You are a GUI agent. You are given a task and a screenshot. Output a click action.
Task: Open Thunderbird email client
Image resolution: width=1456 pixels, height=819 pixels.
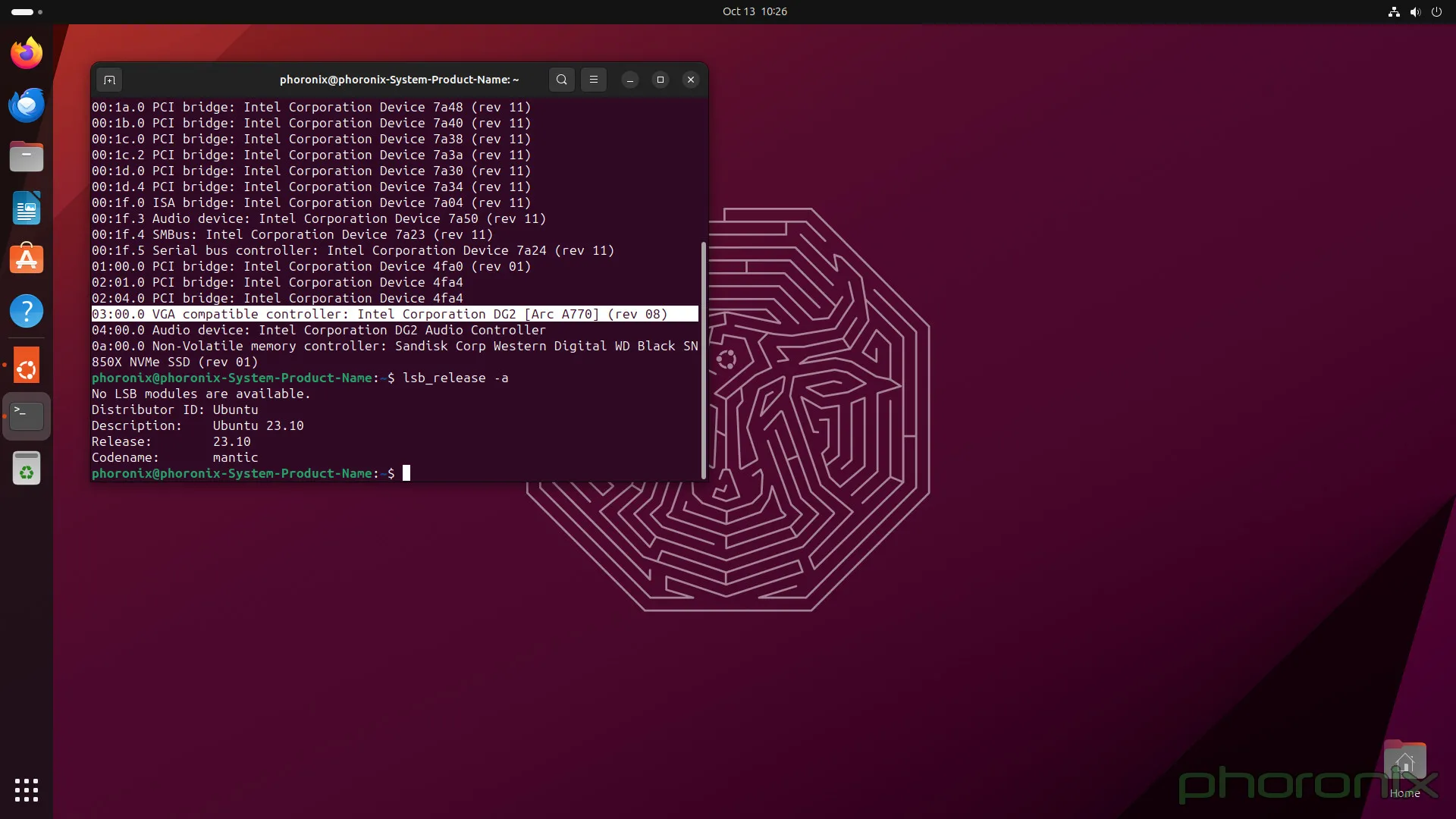(x=26, y=105)
